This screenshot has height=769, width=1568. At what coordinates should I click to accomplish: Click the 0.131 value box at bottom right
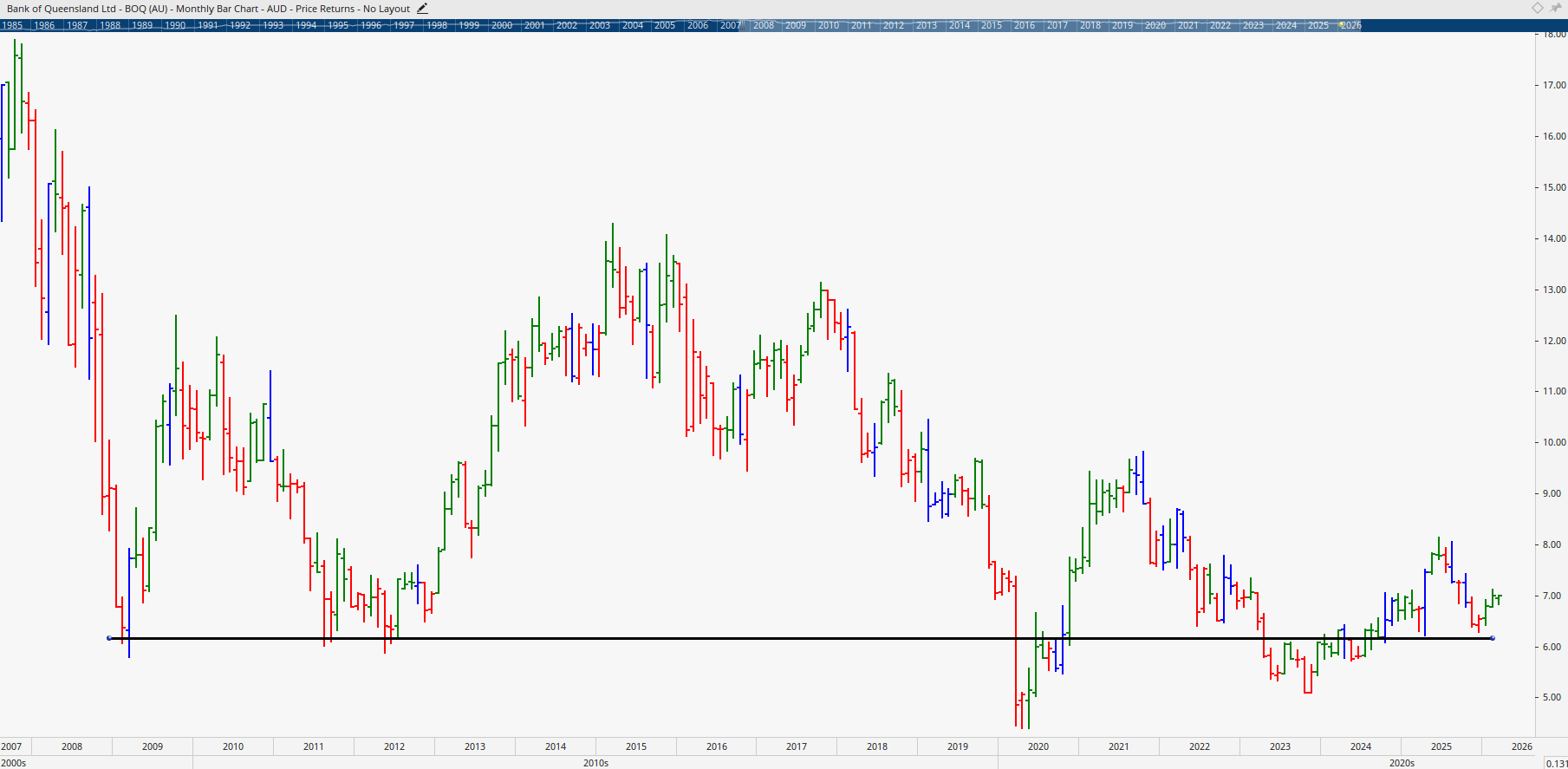(1556, 763)
